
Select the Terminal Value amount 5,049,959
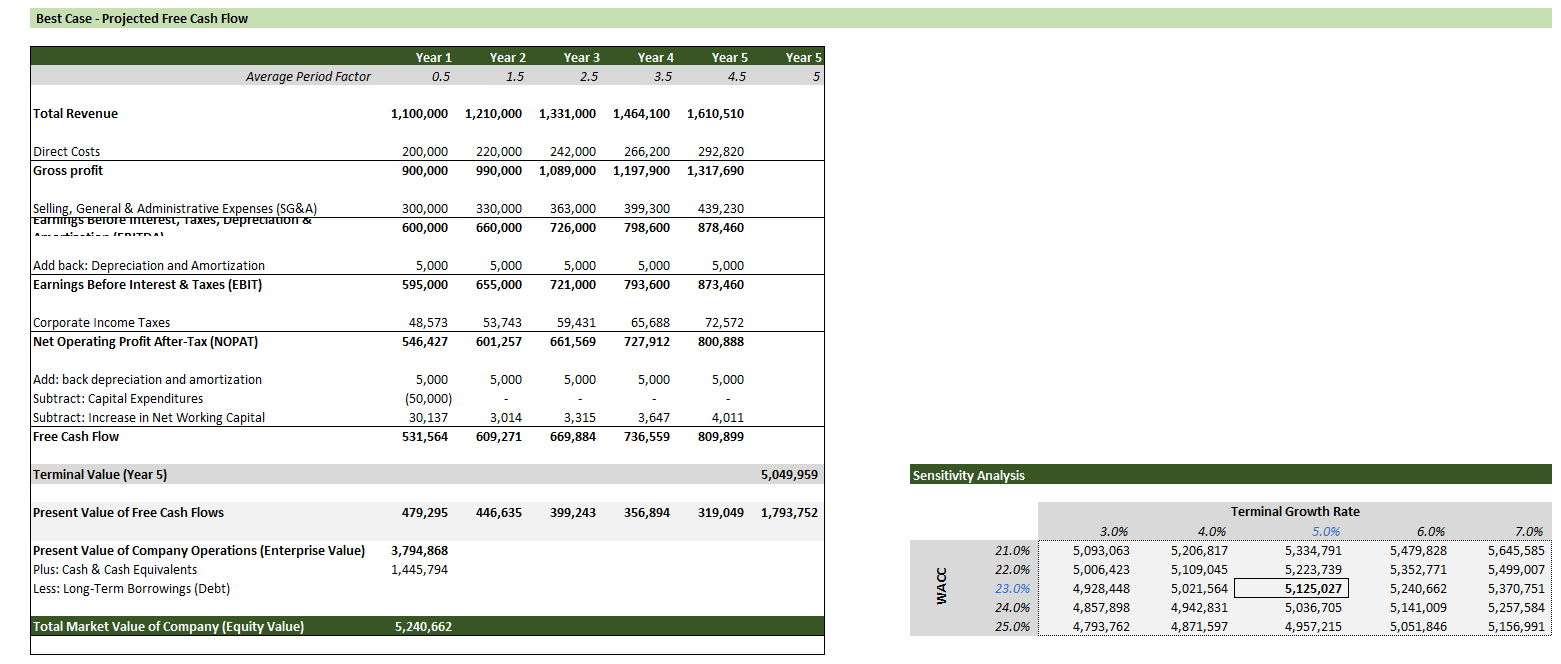point(789,475)
